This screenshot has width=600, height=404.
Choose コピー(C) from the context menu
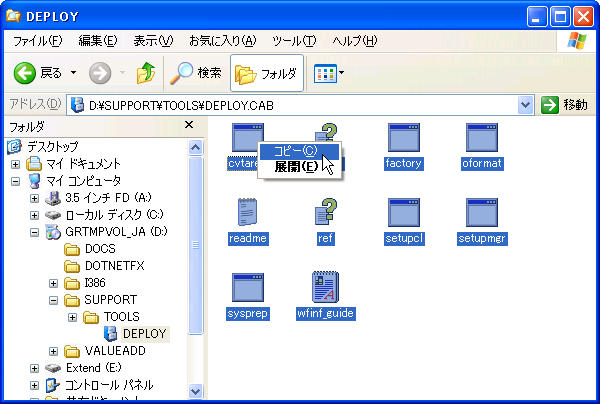pos(299,151)
